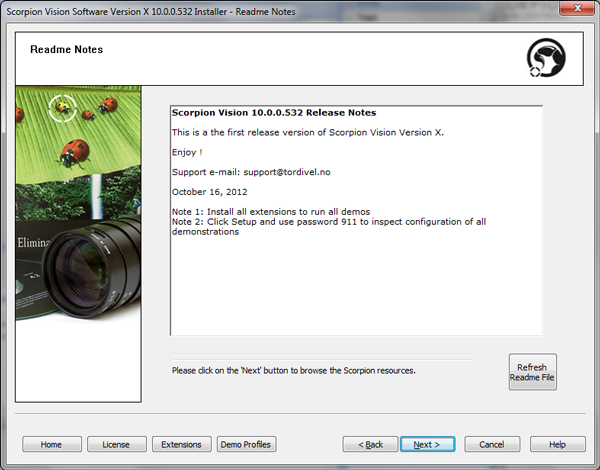The image size is (600, 470).
Task: Click the support@tordivel.no email text
Action: pos(287,172)
